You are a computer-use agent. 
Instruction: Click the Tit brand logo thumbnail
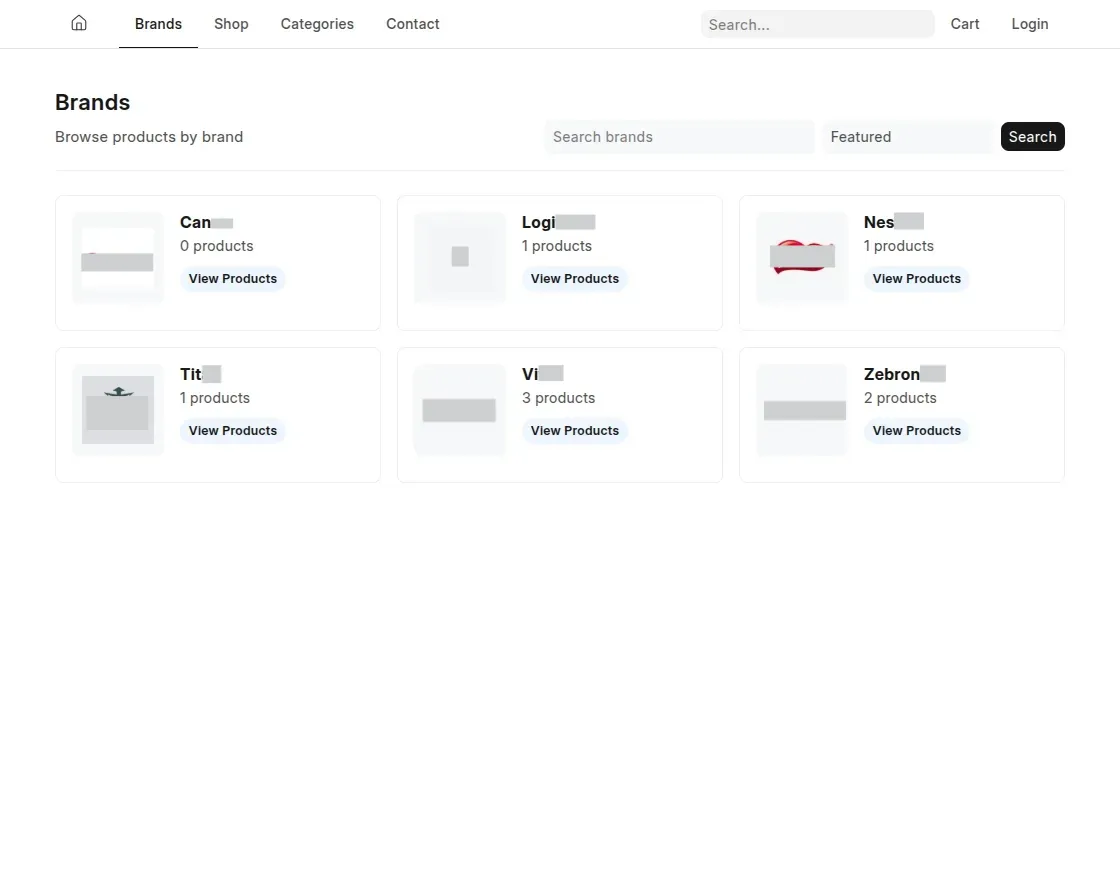[118, 410]
